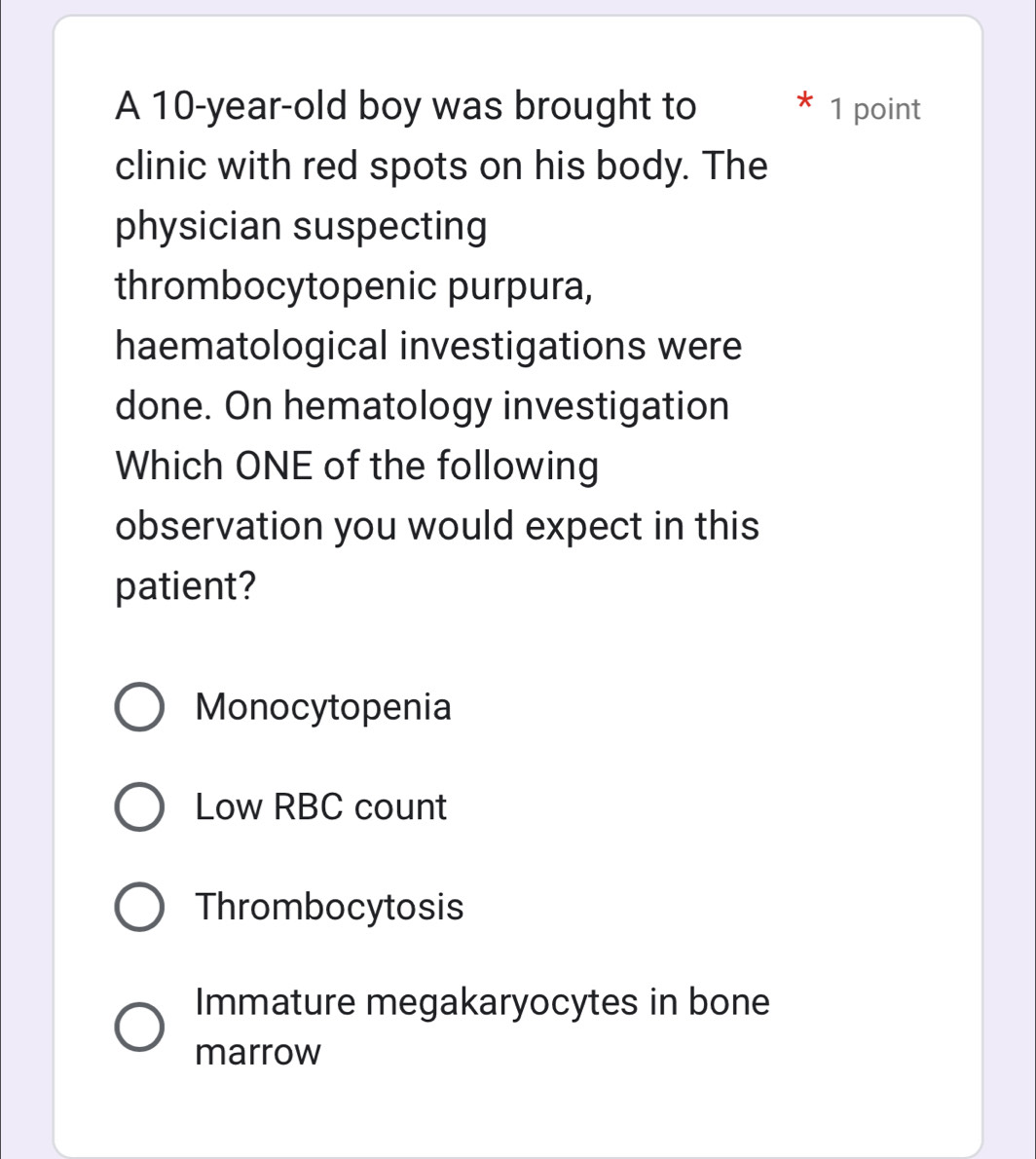The image size is (1036, 1159).
Task: Click the Thrombocytosis radio circle
Action: tap(139, 907)
